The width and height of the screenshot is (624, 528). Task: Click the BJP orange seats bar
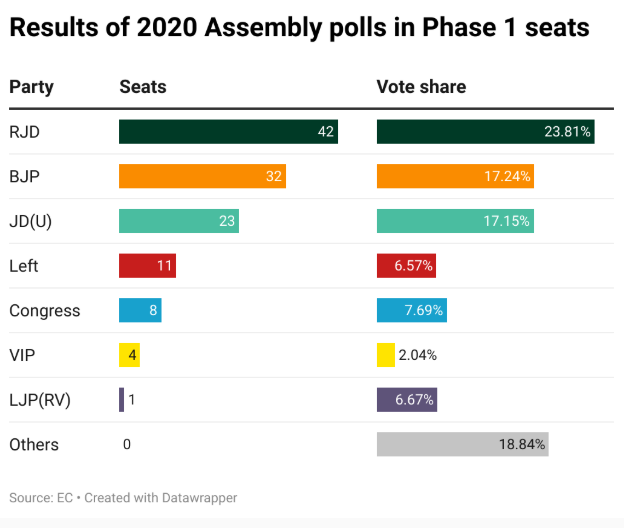(202, 176)
